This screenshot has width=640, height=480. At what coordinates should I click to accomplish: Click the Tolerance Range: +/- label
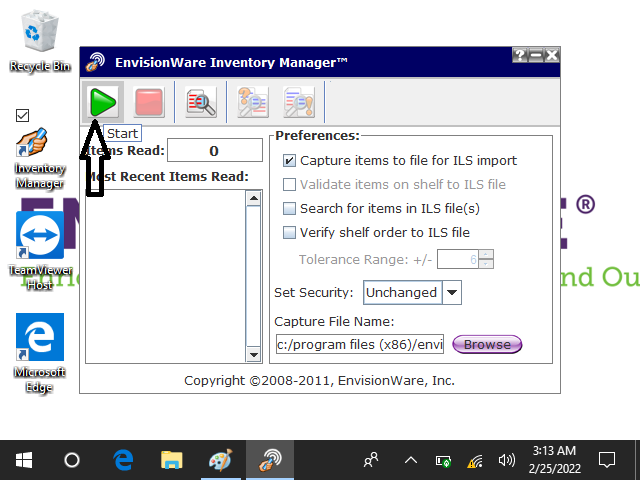coord(365,260)
